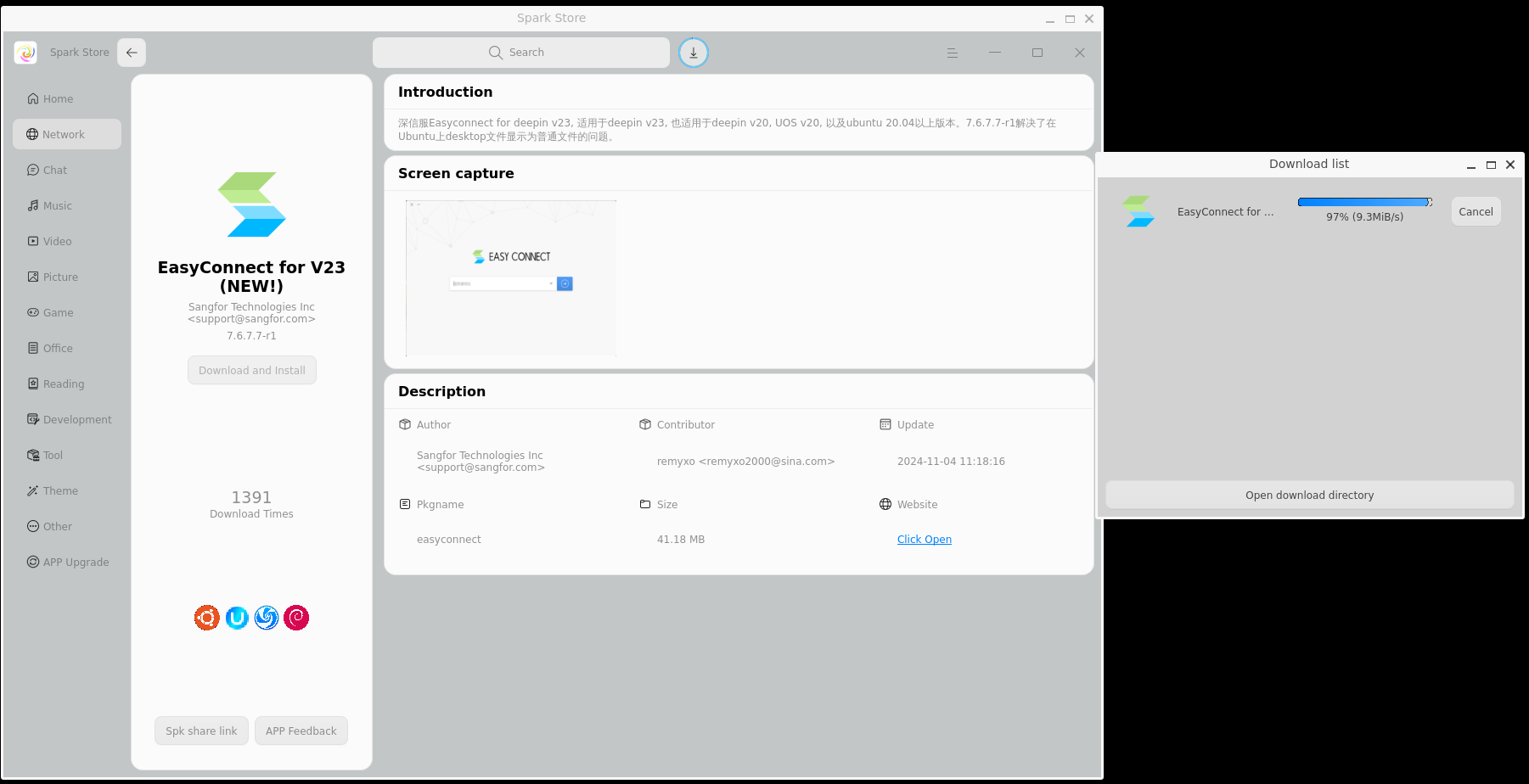The image size is (1529, 784).
Task: Open the hamburger menu in Spark Store
Action: point(953,53)
